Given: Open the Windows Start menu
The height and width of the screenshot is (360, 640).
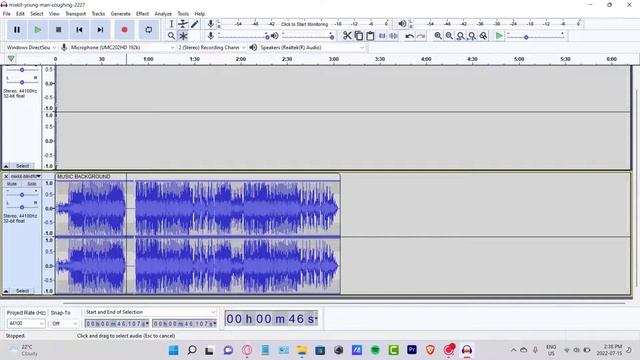Looking at the screenshot, I should click(173, 350).
